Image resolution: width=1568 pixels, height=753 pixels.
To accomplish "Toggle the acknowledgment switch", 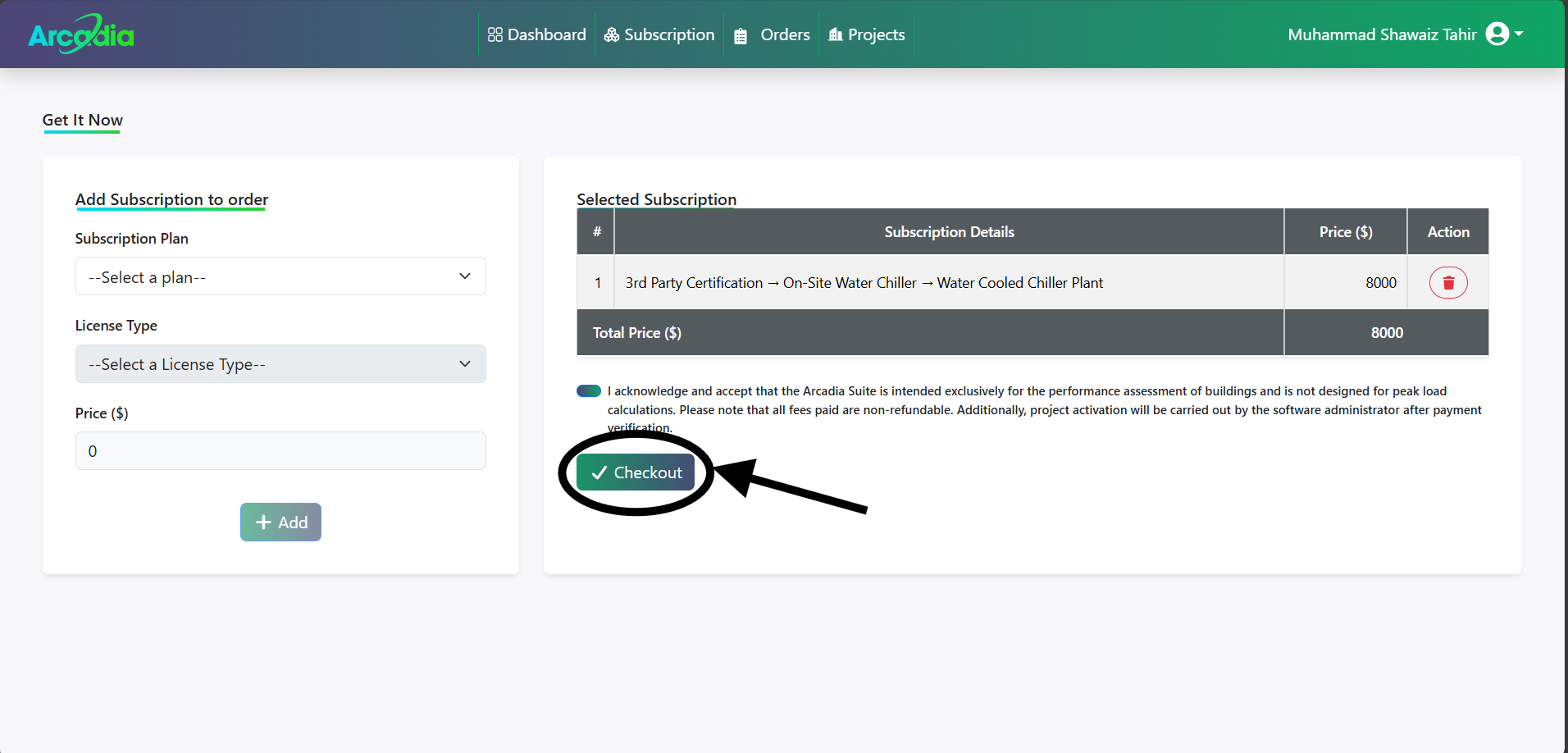I will point(589,391).
